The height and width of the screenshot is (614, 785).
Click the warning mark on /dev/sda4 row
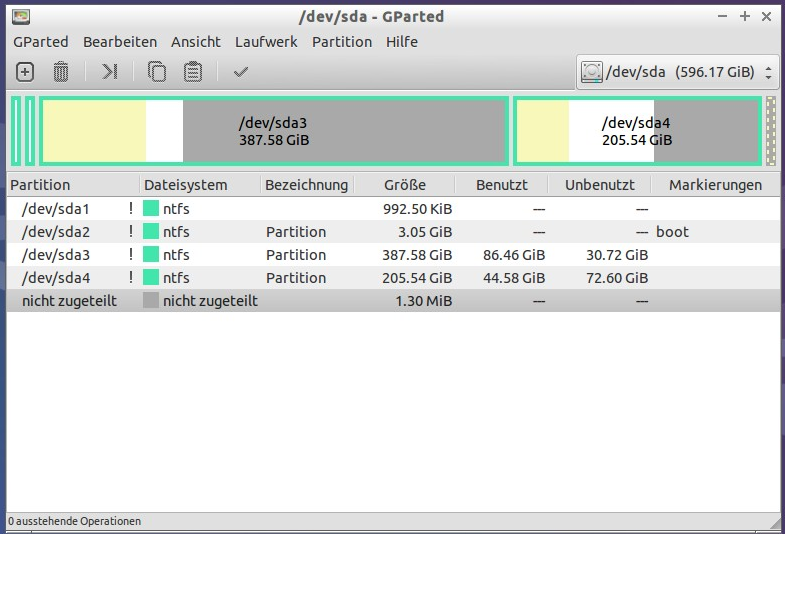coord(131,277)
